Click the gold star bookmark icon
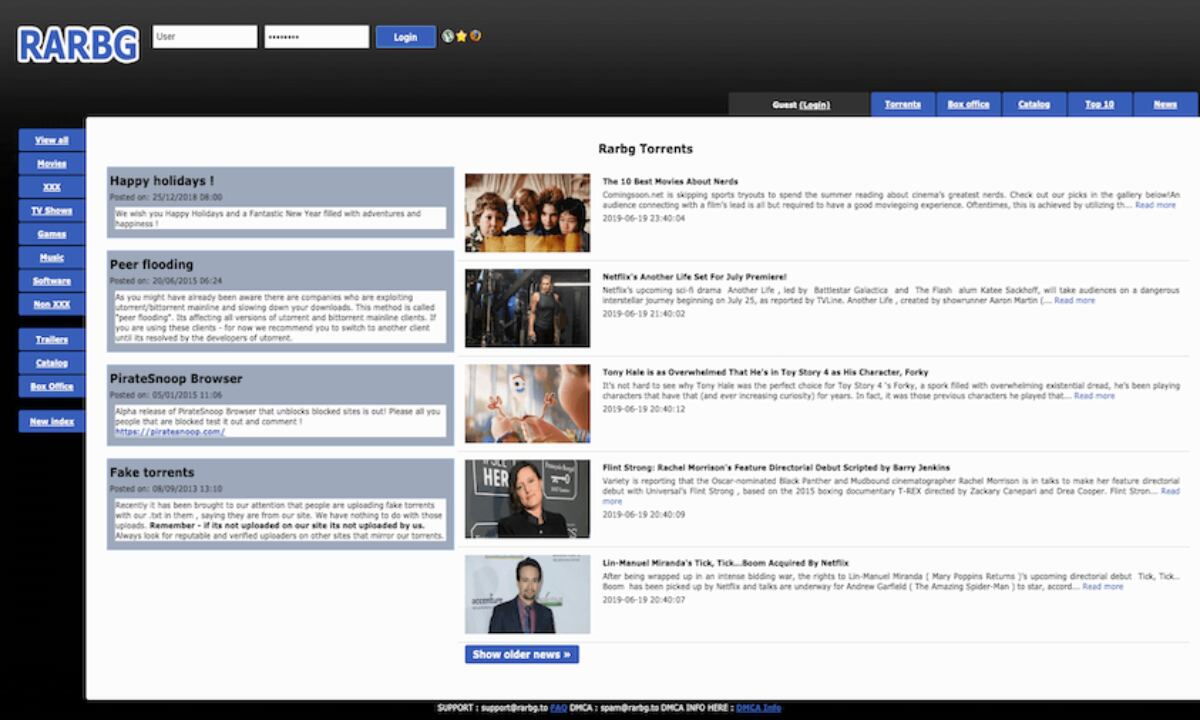Screen dimensions: 1200x720 tap(461, 37)
